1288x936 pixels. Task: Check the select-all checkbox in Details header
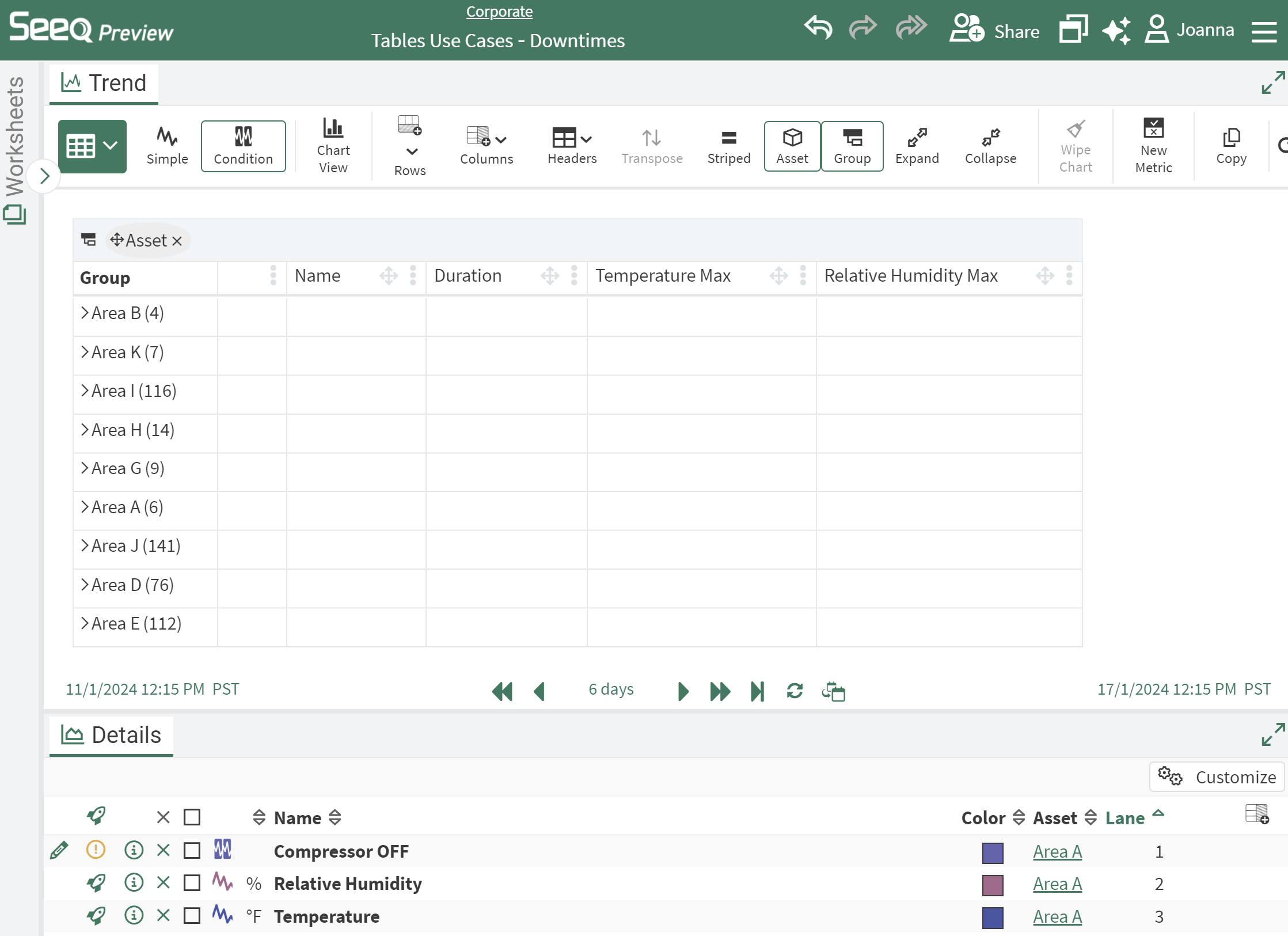pos(192,817)
